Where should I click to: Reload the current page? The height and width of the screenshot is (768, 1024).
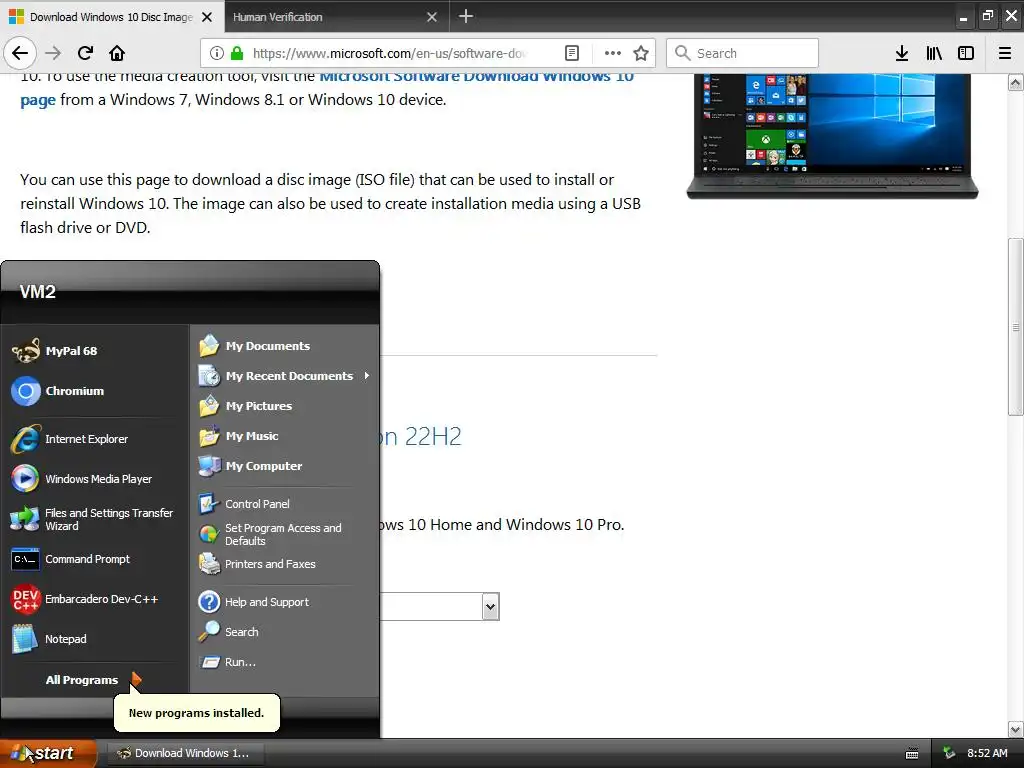point(85,53)
